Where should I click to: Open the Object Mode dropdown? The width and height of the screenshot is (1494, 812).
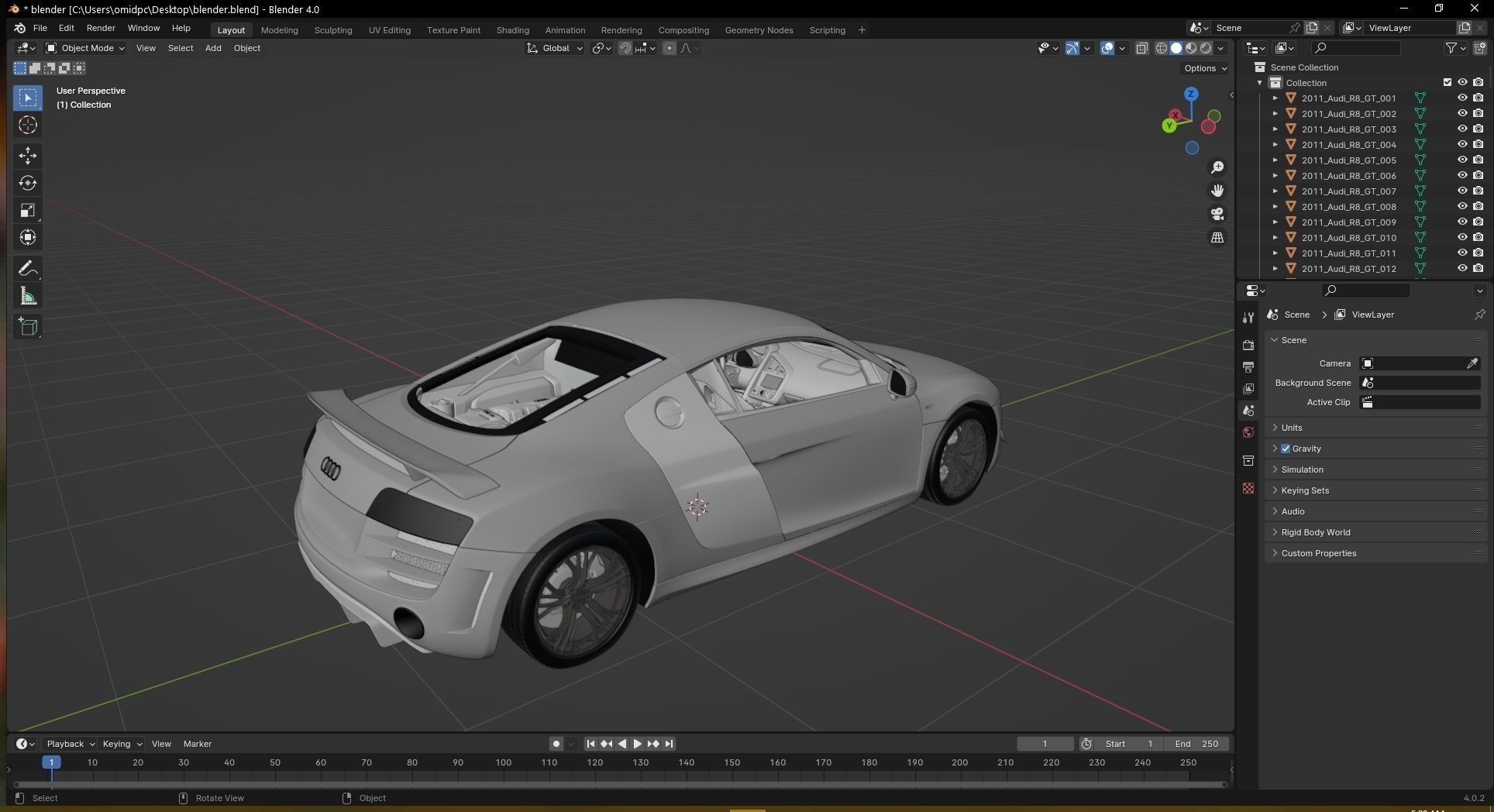point(85,48)
